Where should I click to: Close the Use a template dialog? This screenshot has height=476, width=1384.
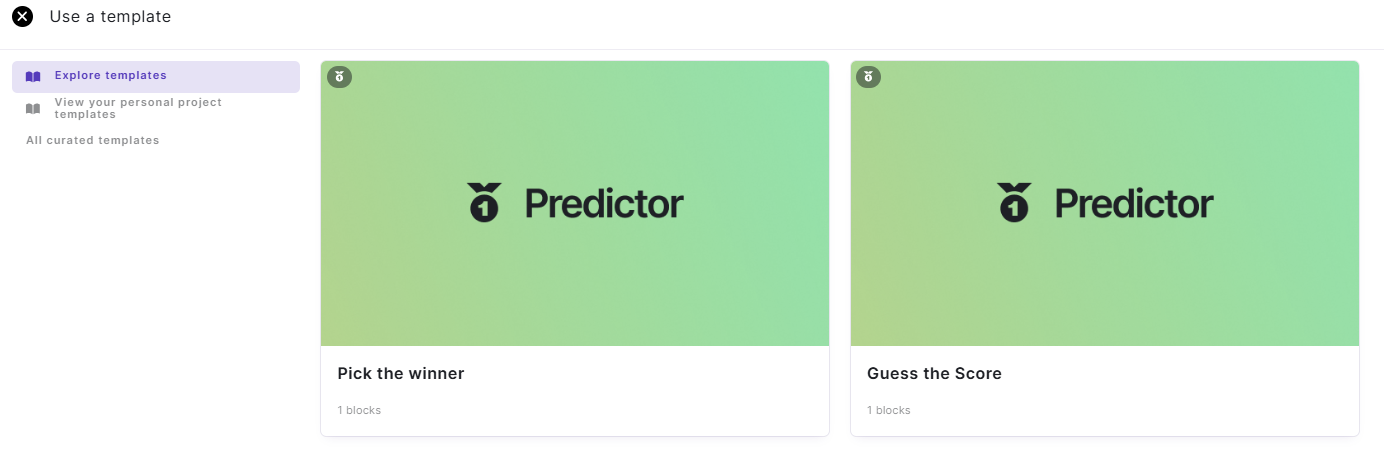[22, 17]
